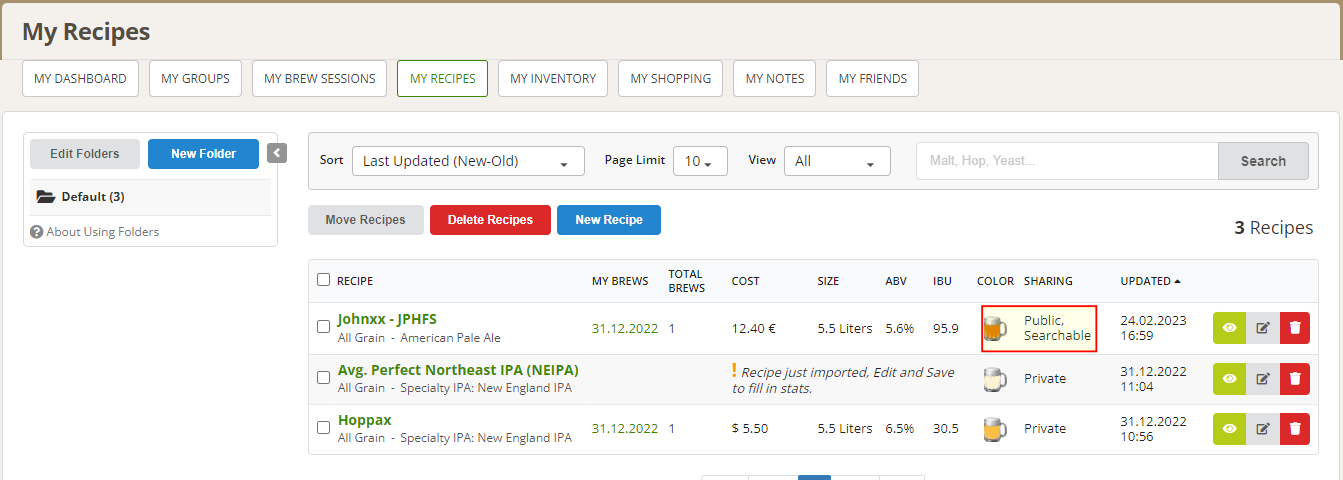Tick the checkbox for Johnxx - JPHFS recipe

click(323, 326)
